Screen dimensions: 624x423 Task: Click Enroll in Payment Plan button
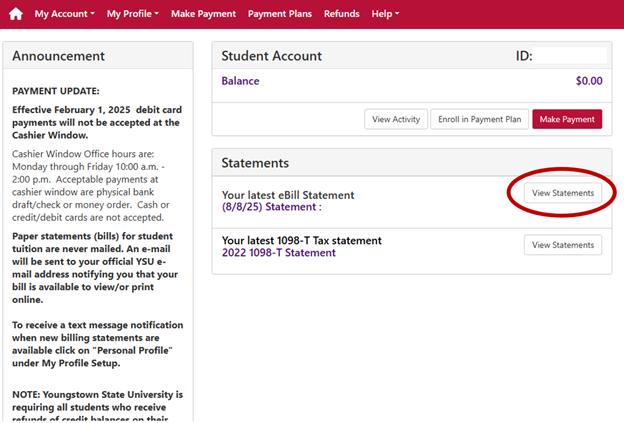click(x=480, y=119)
